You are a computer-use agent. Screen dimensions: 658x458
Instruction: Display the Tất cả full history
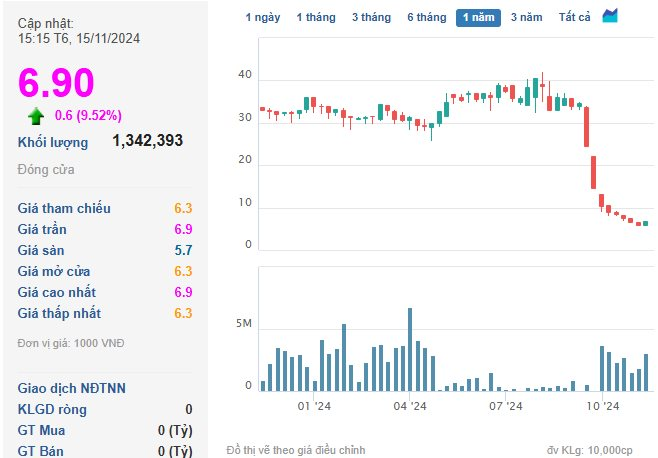point(575,17)
